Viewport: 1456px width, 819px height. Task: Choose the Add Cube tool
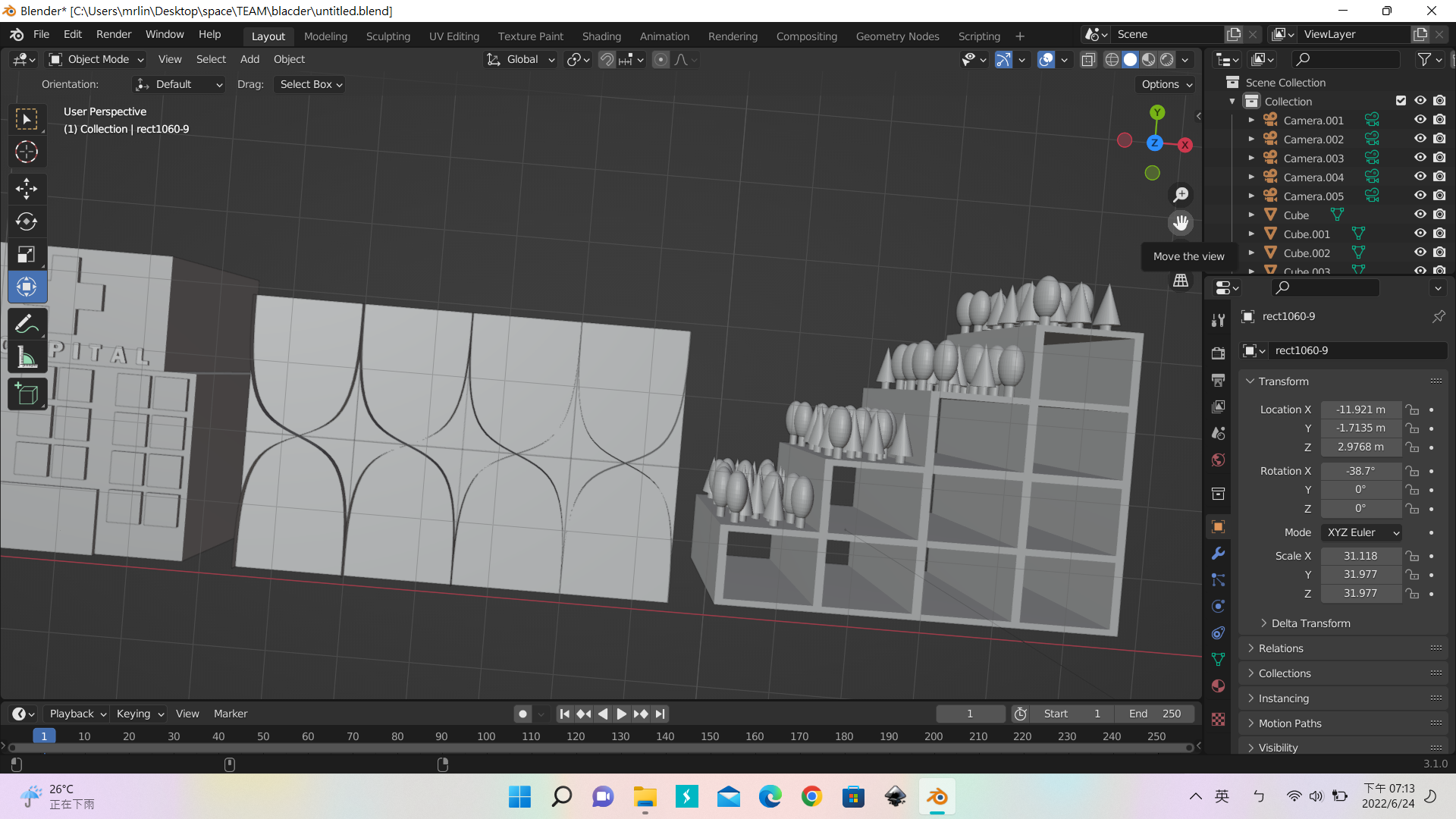coord(27,394)
